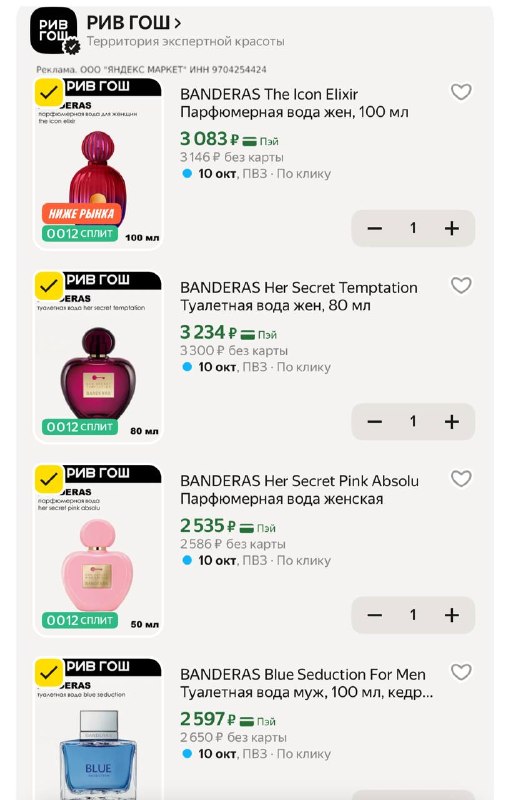Add BANDERAS The Icon Elixir to favorites

pyautogui.click(x=461, y=92)
